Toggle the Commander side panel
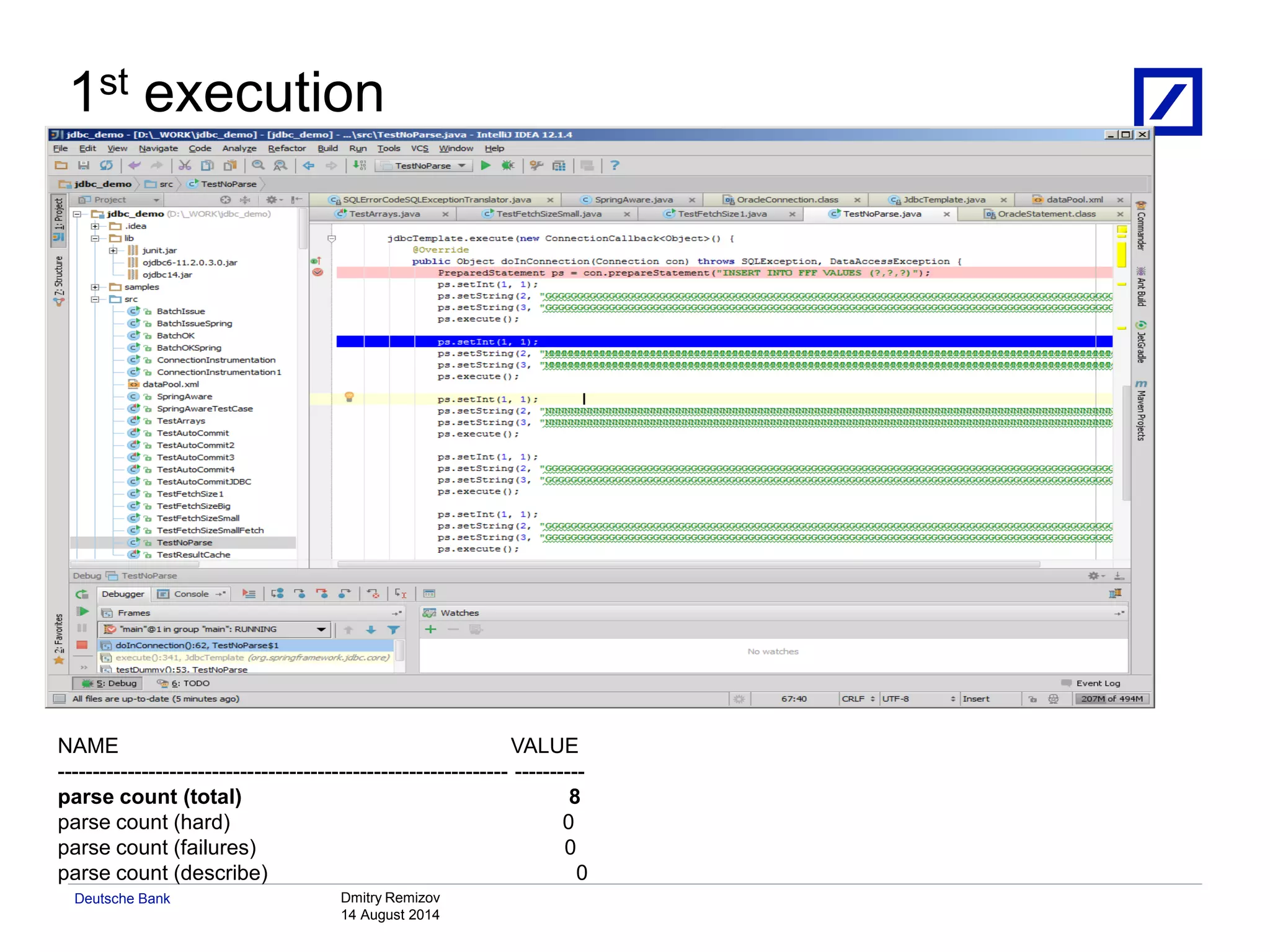This screenshot has width=1270, height=952. point(1140,226)
